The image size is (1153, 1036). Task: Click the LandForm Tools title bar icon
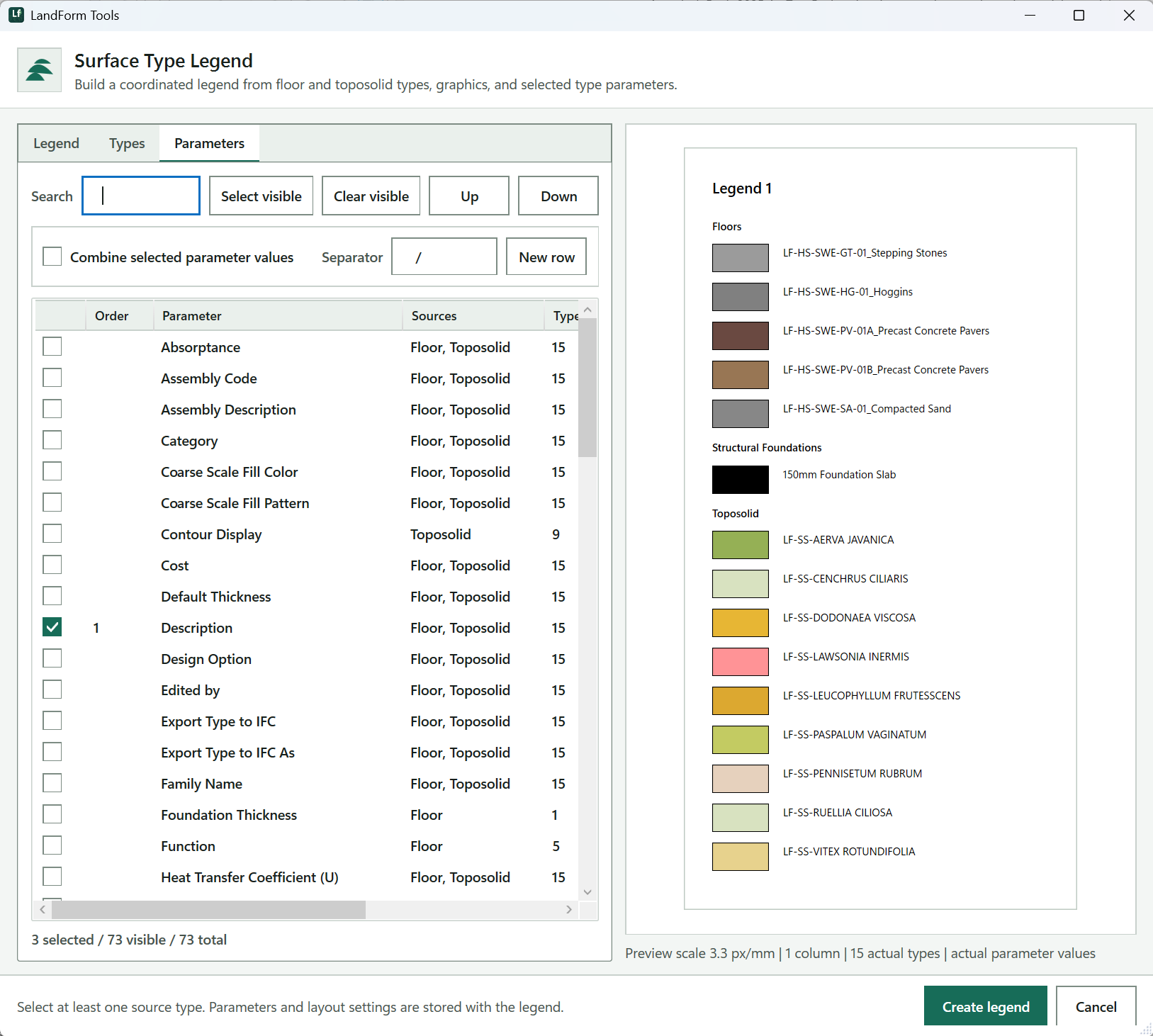16,15
